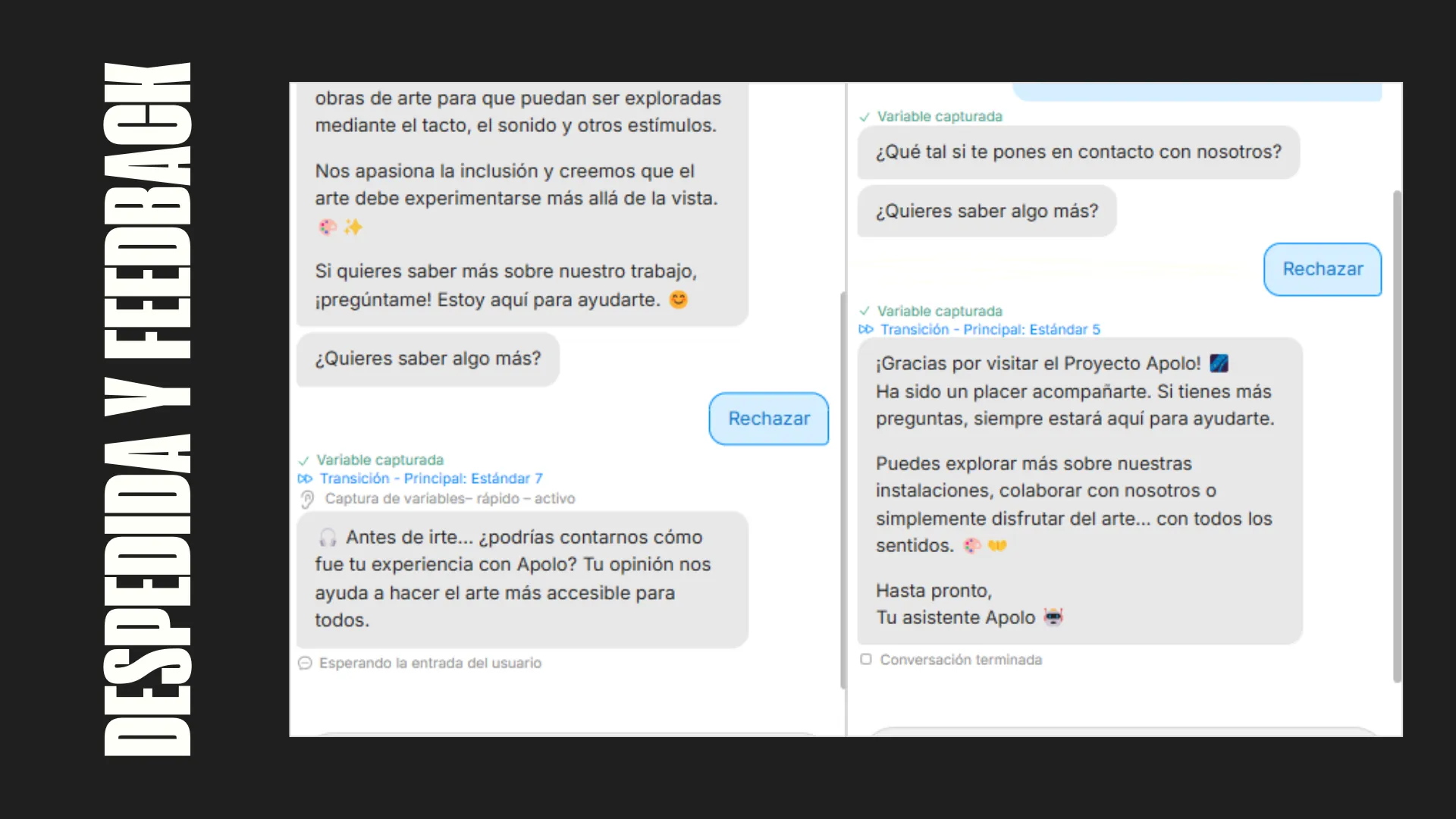Image resolution: width=1456 pixels, height=819 pixels.
Task: Click the '¿Qué tal si te pones en contacto' bubble
Action: coord(1078,152)
